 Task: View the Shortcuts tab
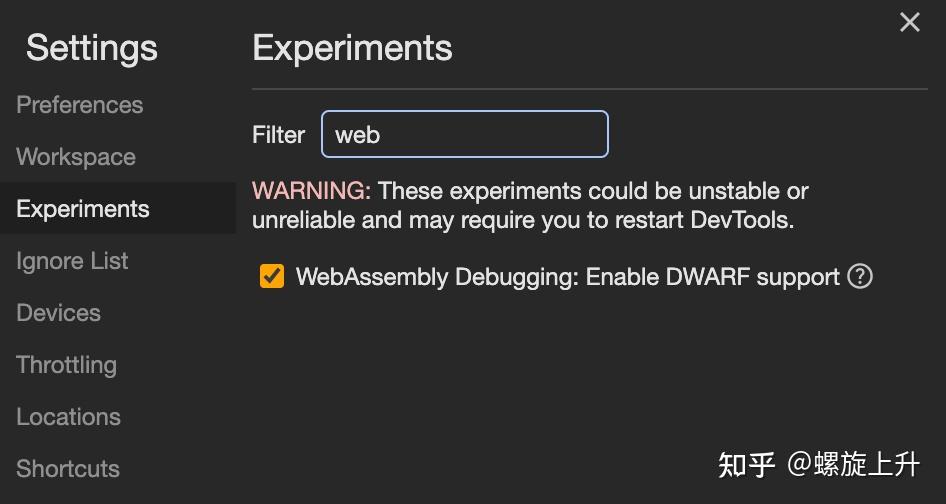click(x=68, y=469)
